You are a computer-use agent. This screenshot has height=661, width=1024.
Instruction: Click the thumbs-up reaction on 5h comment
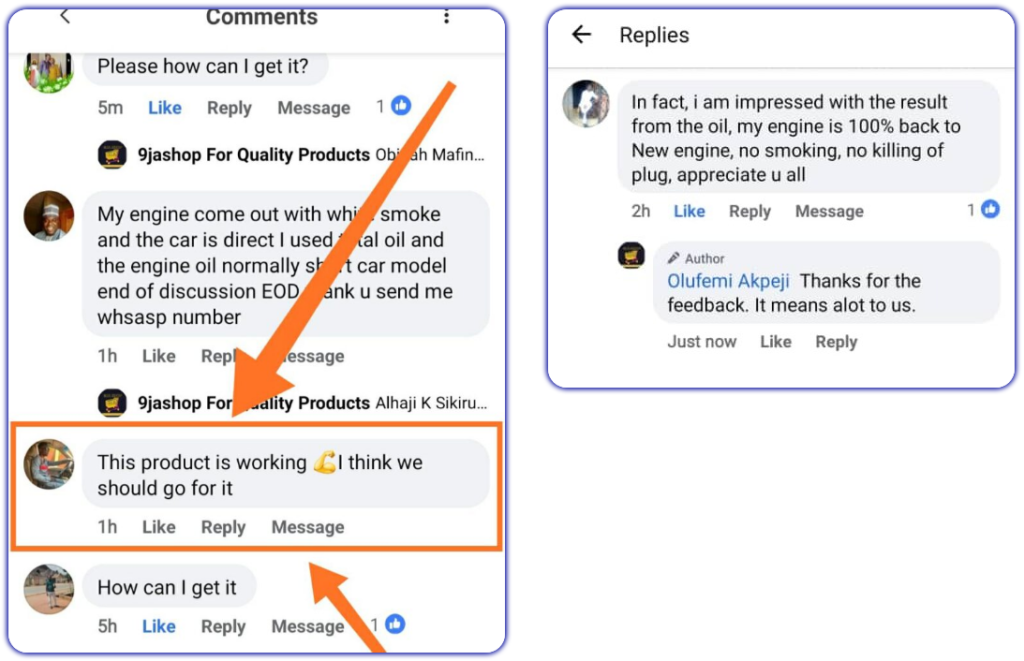[395, 624]
